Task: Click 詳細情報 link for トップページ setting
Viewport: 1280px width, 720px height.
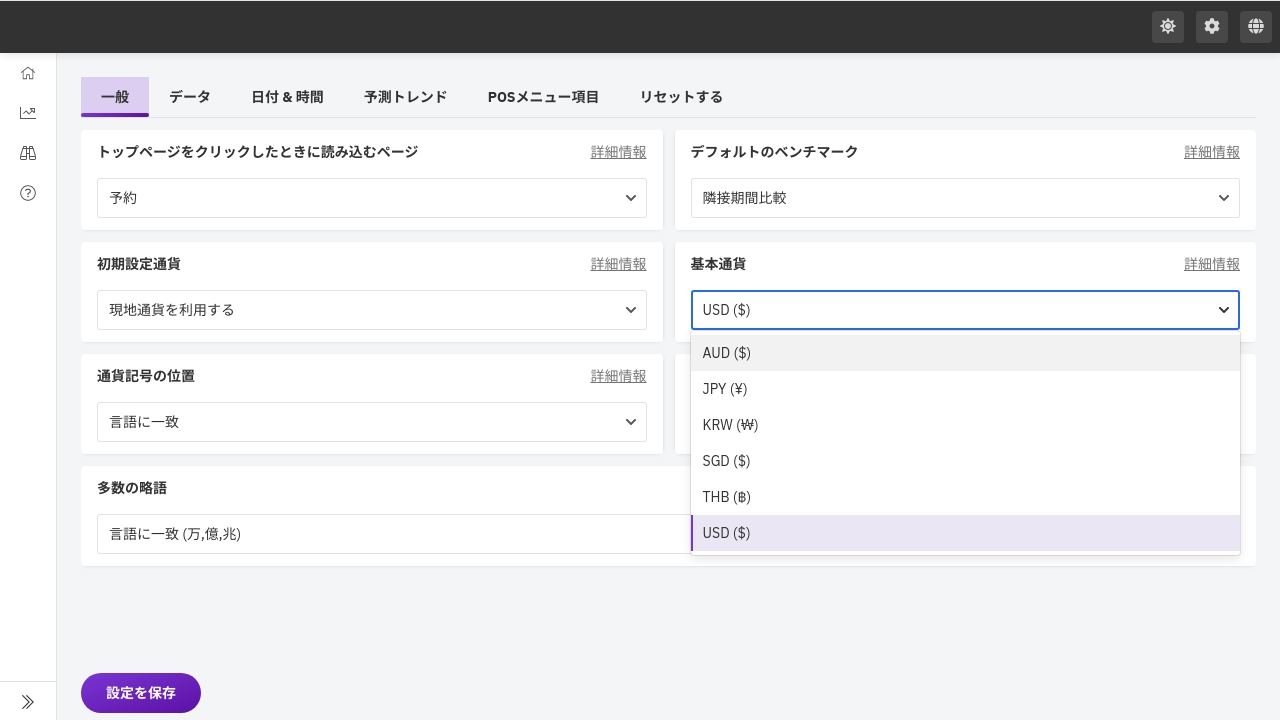Action: [618, 152]
